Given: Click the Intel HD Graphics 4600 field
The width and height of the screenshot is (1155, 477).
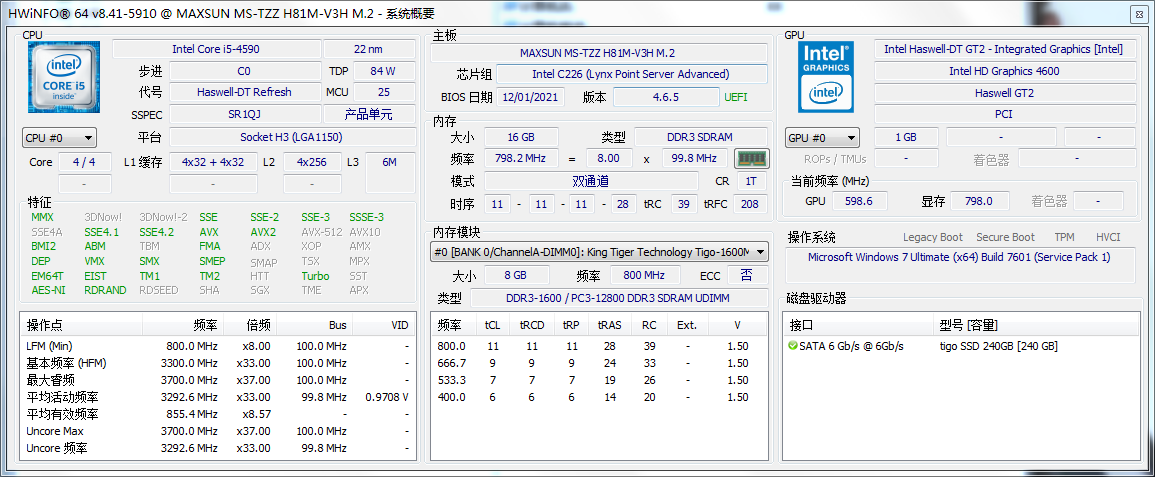Looking at the screenshot, I should (x=1003, y=71).
